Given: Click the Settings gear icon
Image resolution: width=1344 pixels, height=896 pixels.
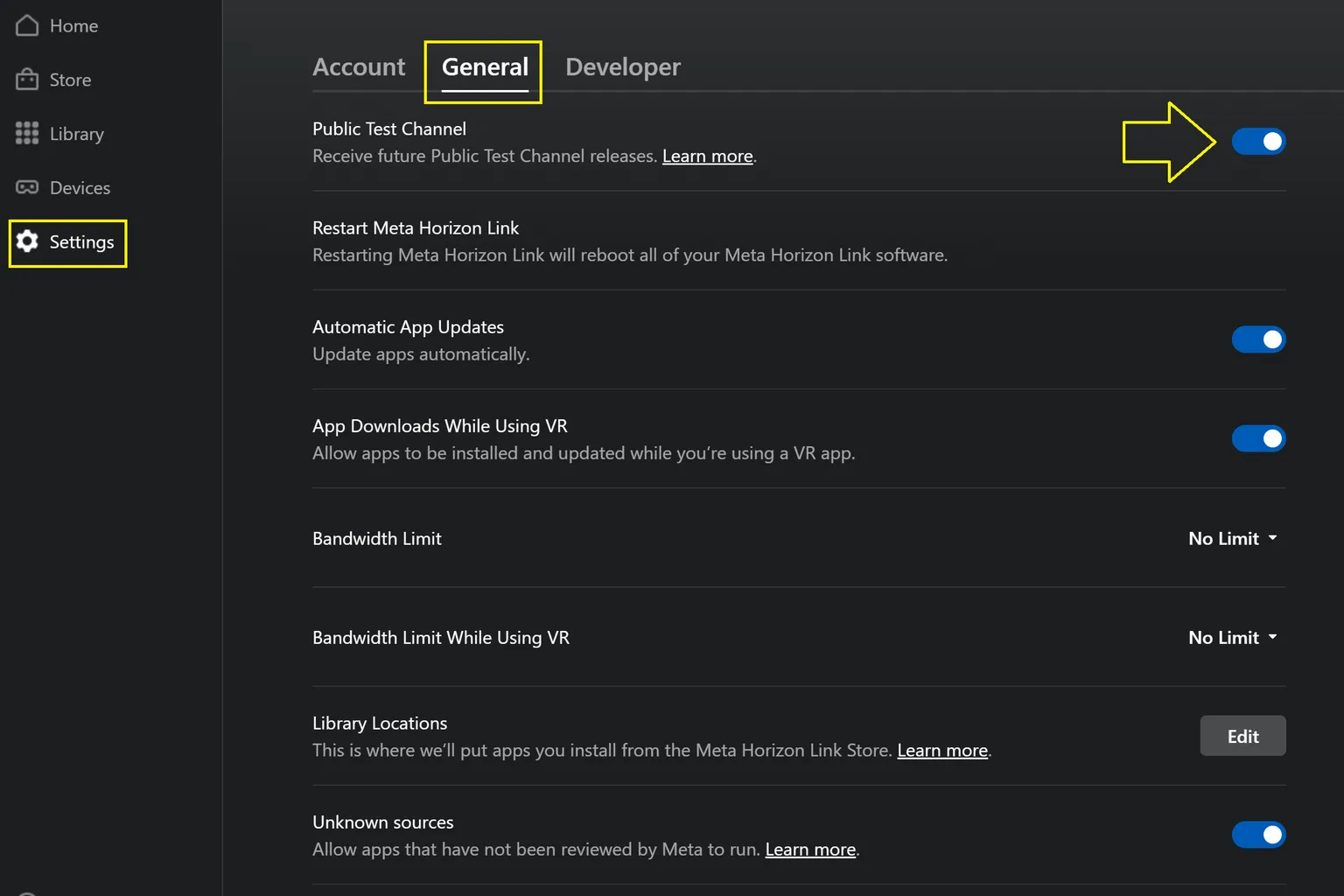Looking at the screenshot, I should (x=27, y=241).
